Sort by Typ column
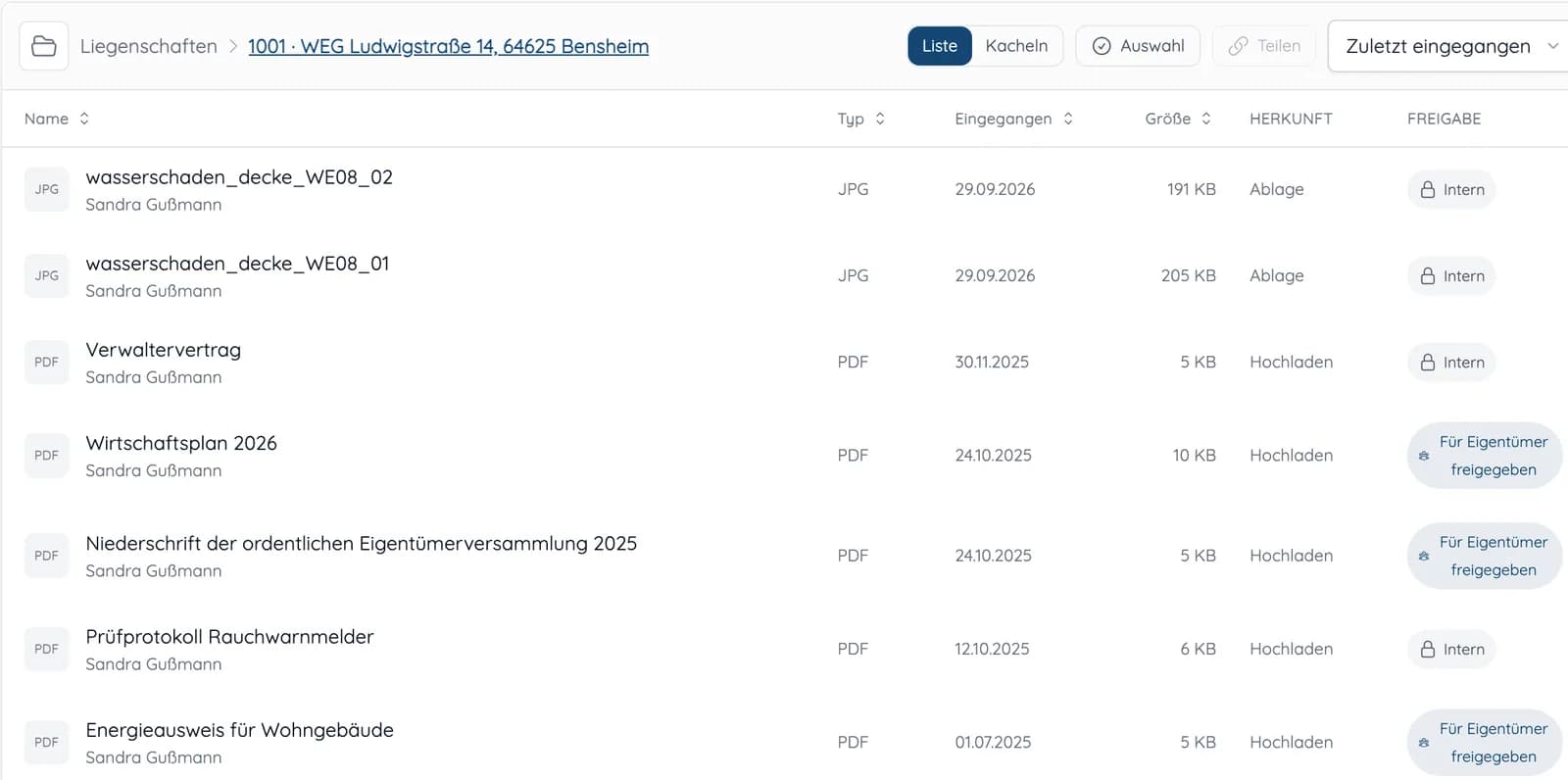The height and width of the screenshot is (780, 1568). pos(861,119)
